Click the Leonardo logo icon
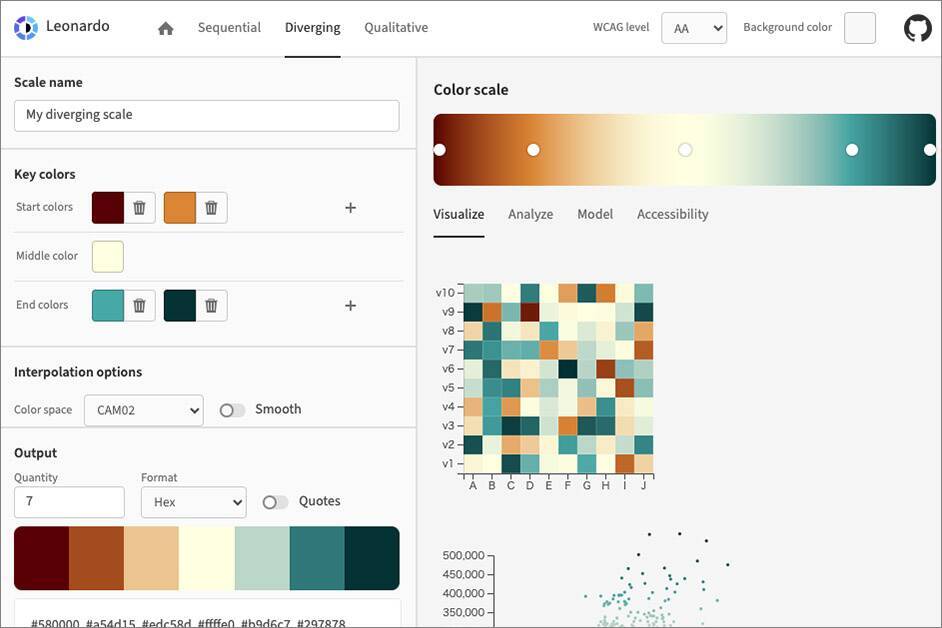Viewport: 942px width, 628px height. pyautogui.click(x=26, y=28)
